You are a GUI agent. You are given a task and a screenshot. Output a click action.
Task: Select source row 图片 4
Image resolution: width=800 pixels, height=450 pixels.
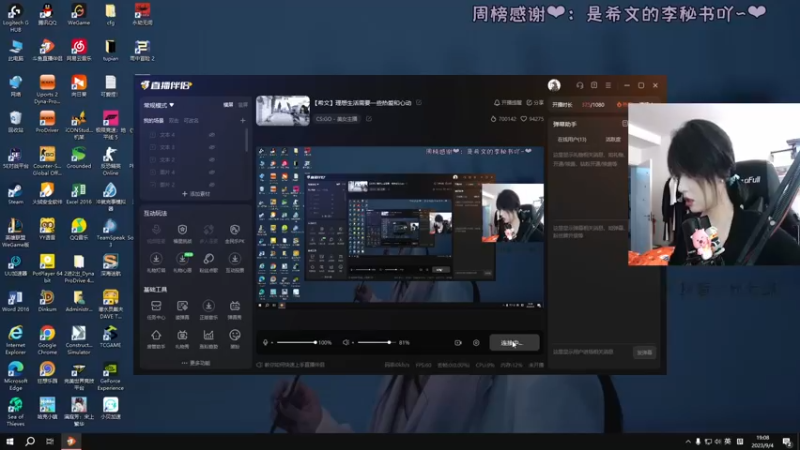[194, 172]
